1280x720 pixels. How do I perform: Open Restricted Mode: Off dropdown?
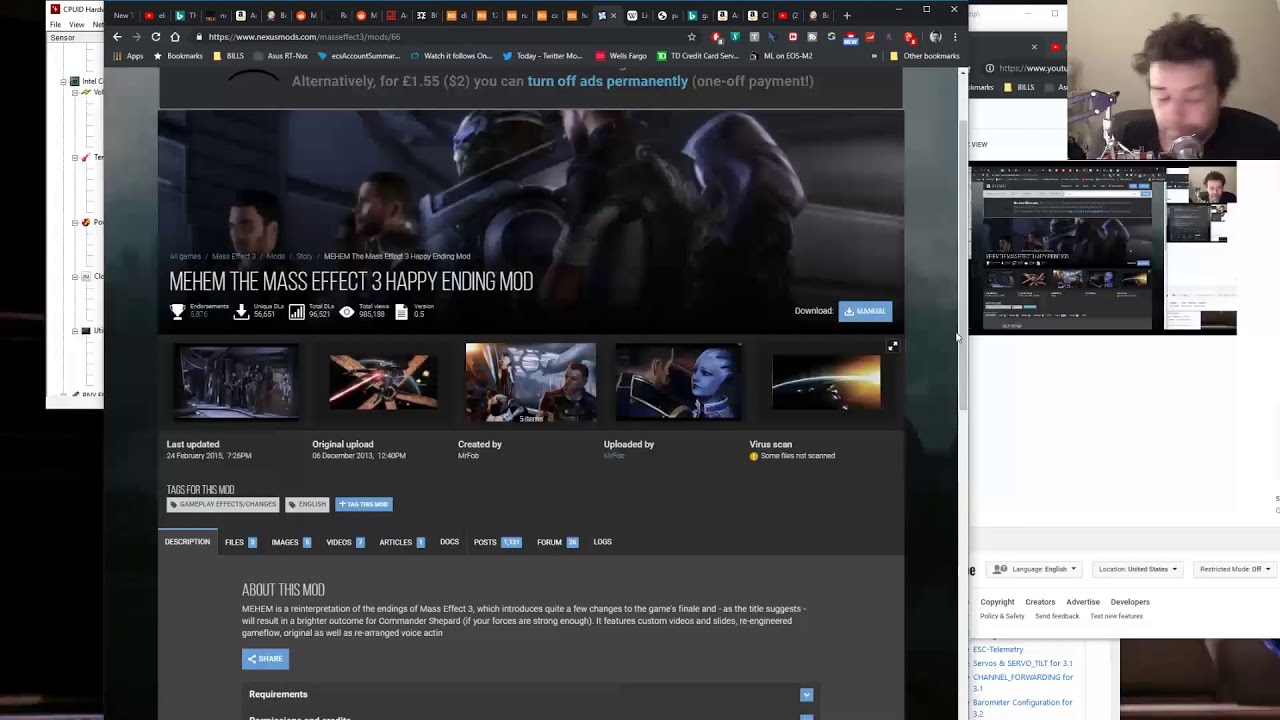tap(1235, 569)
